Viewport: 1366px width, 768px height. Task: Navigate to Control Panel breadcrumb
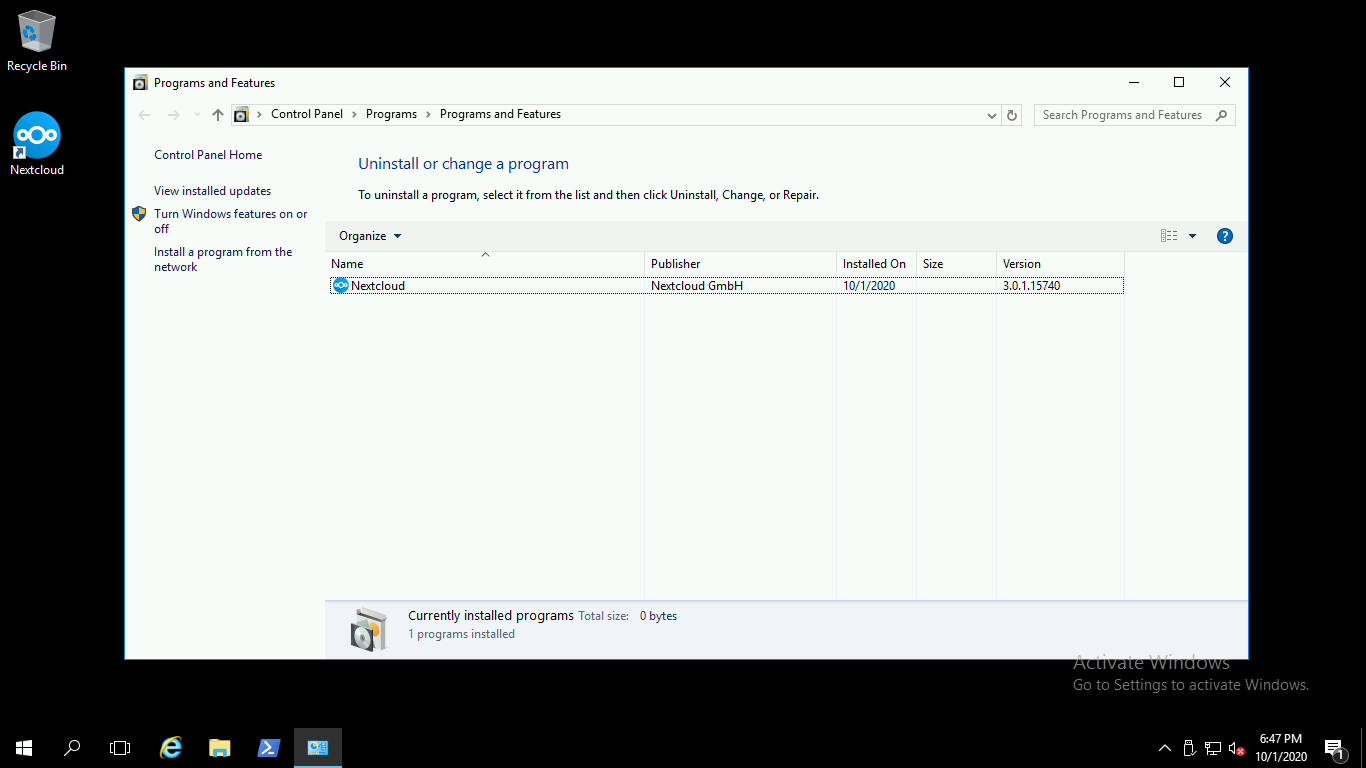tap(307, 114)
